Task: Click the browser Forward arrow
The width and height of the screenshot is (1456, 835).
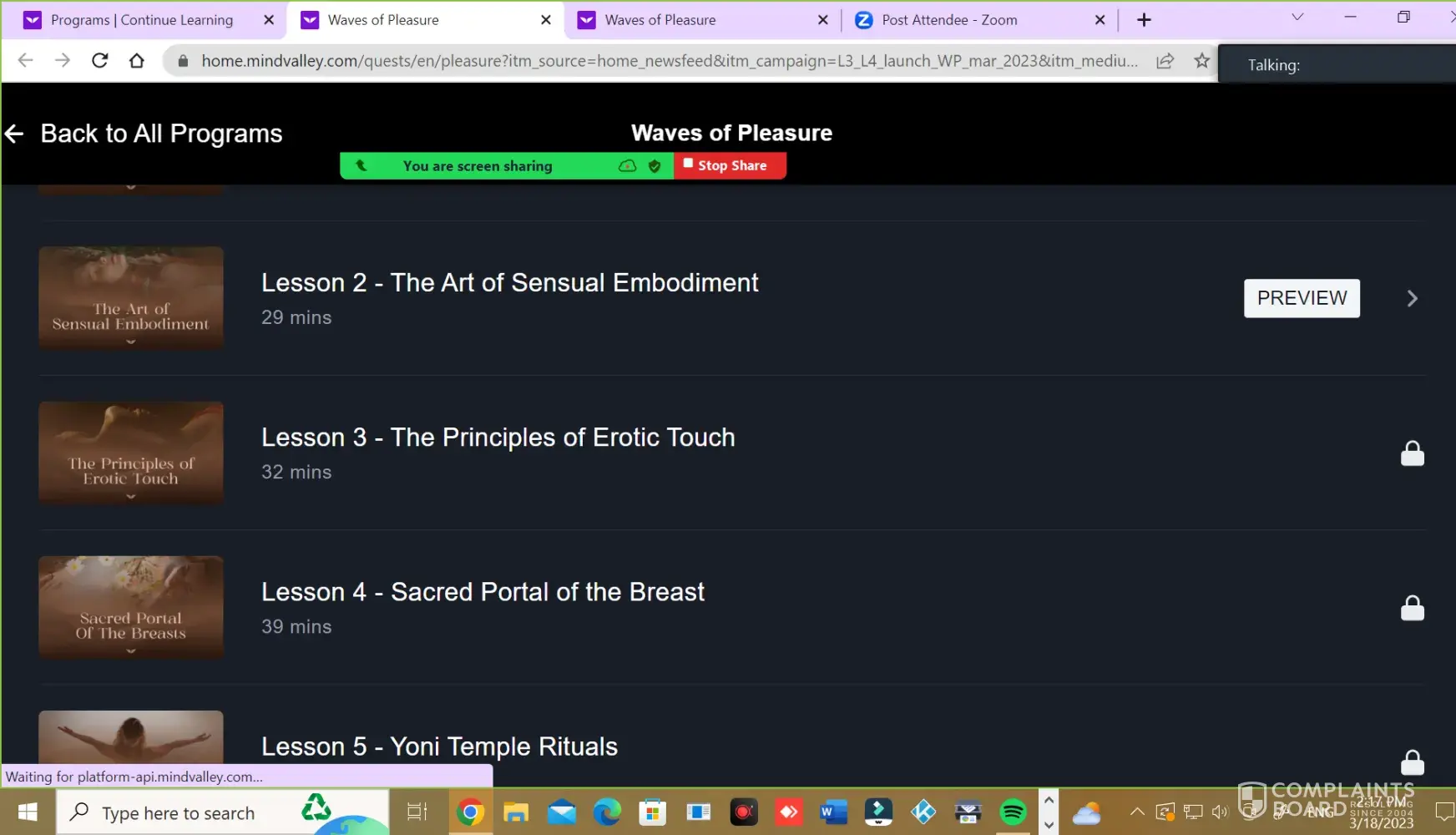Action: point(63,60)
